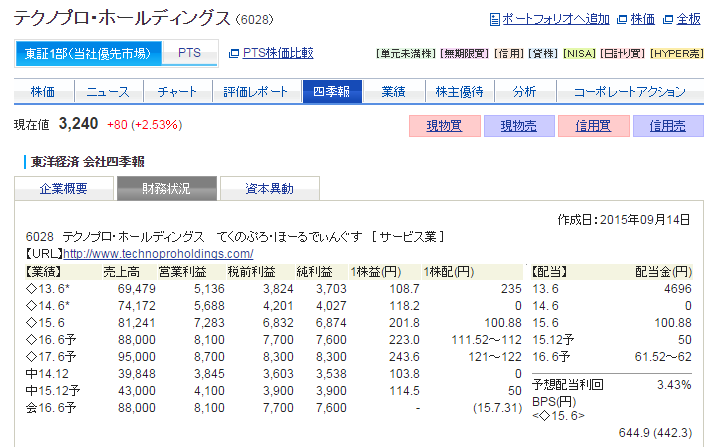Image resolution: width=714 pixels, height=447 pixels.
Task: Click the portfolio add document icon
Action: pyautogui.click(x=495, y=20)
